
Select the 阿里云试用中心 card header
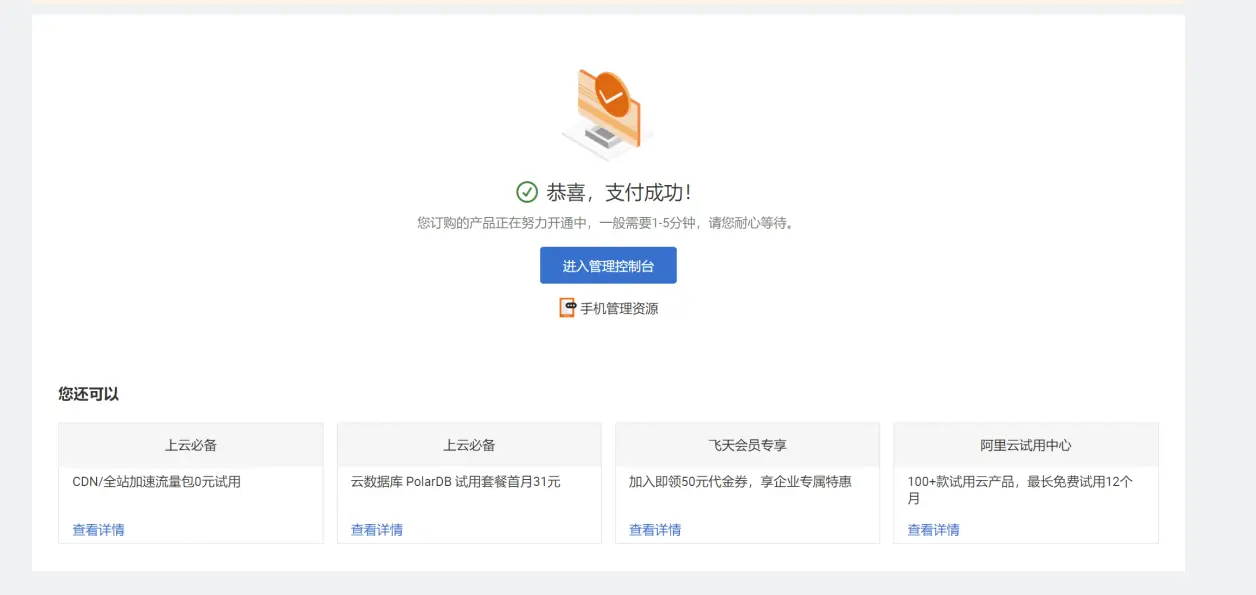coord(1026,445)
